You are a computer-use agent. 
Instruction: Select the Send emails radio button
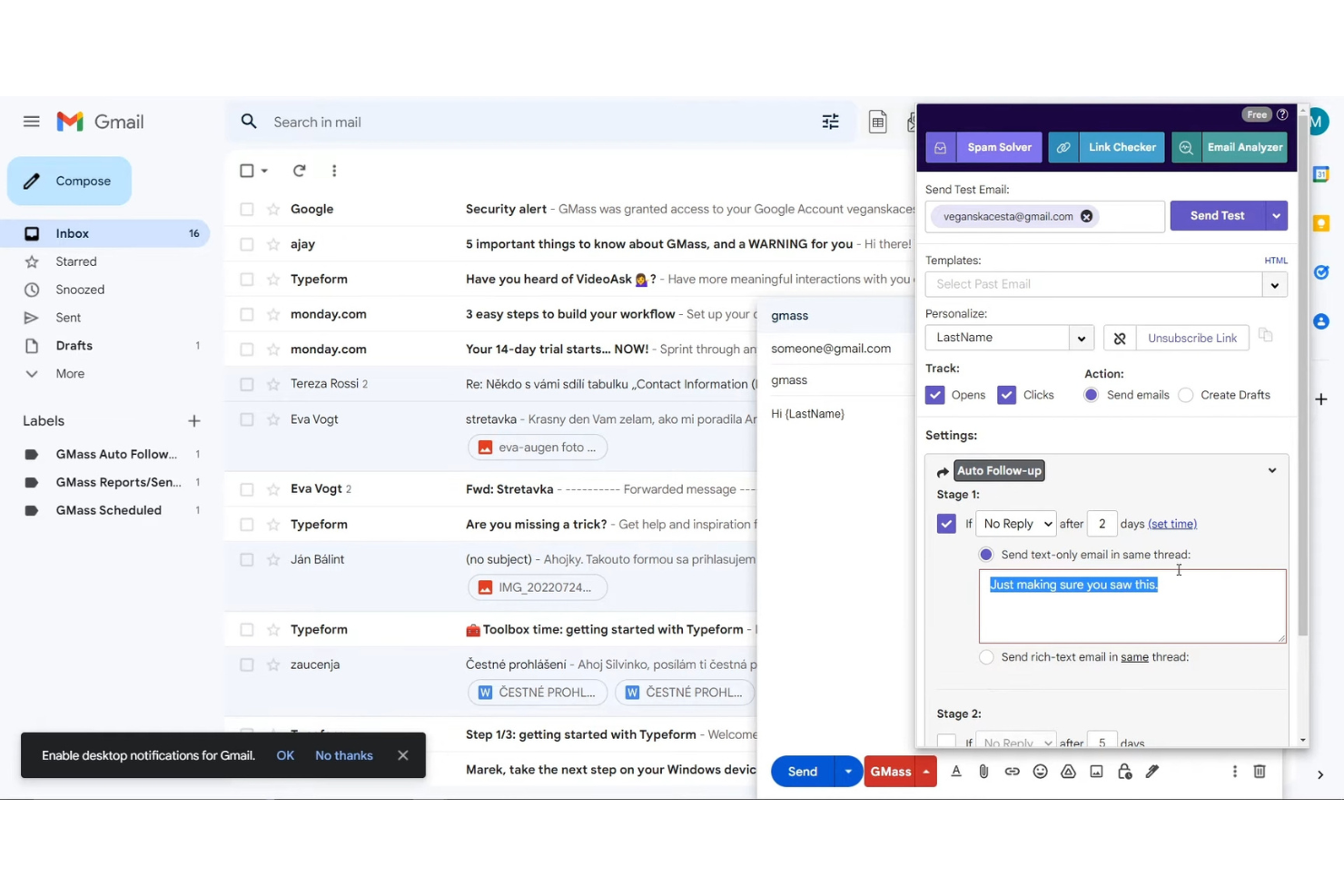[1091, 395]
